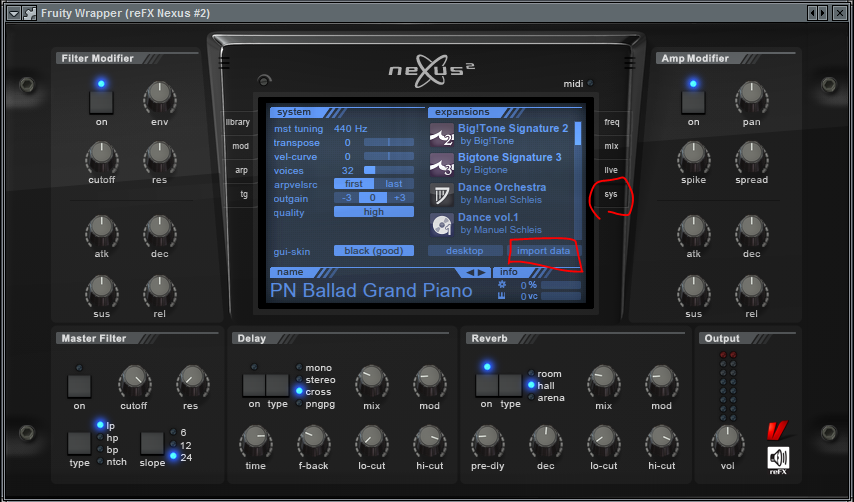Cycle the Master Filter slope button
The image size is (854, 502).
coord(152,443)
